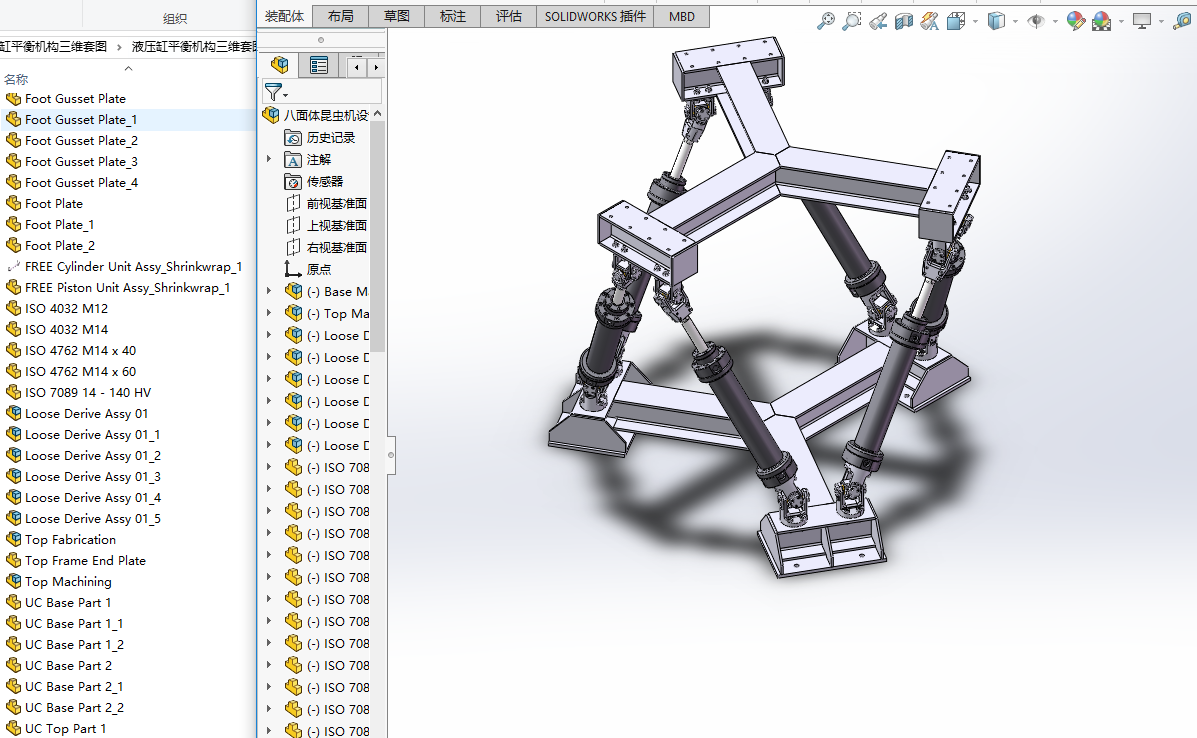The width and height of the screenshot is (1197, 738).
Task: Click the Display Style icon
Action: pos(996,21)
